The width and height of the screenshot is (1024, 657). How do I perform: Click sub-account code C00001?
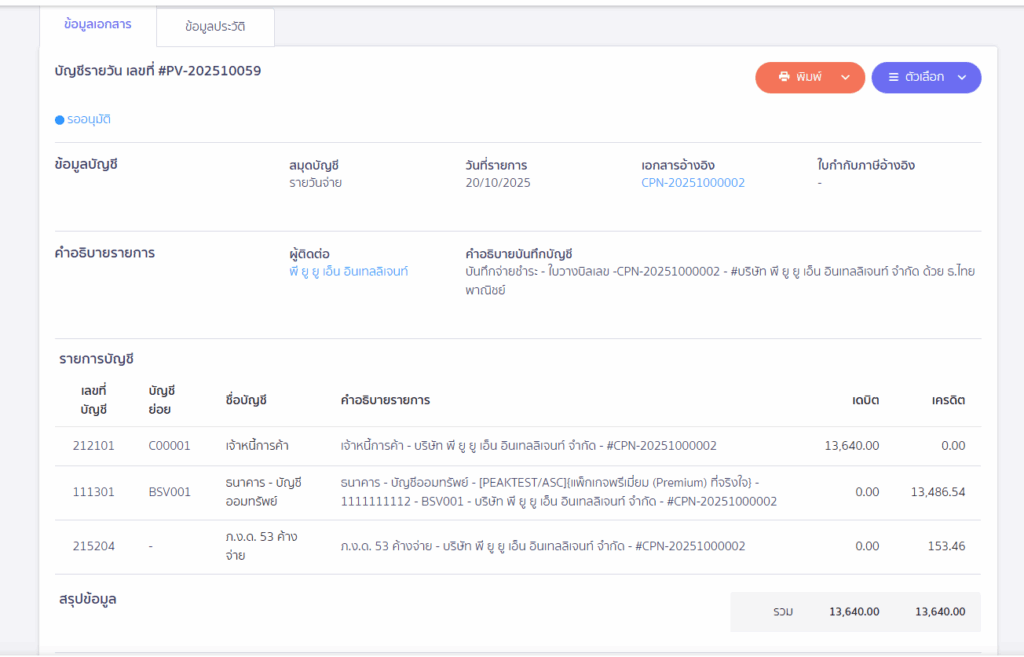169,446
